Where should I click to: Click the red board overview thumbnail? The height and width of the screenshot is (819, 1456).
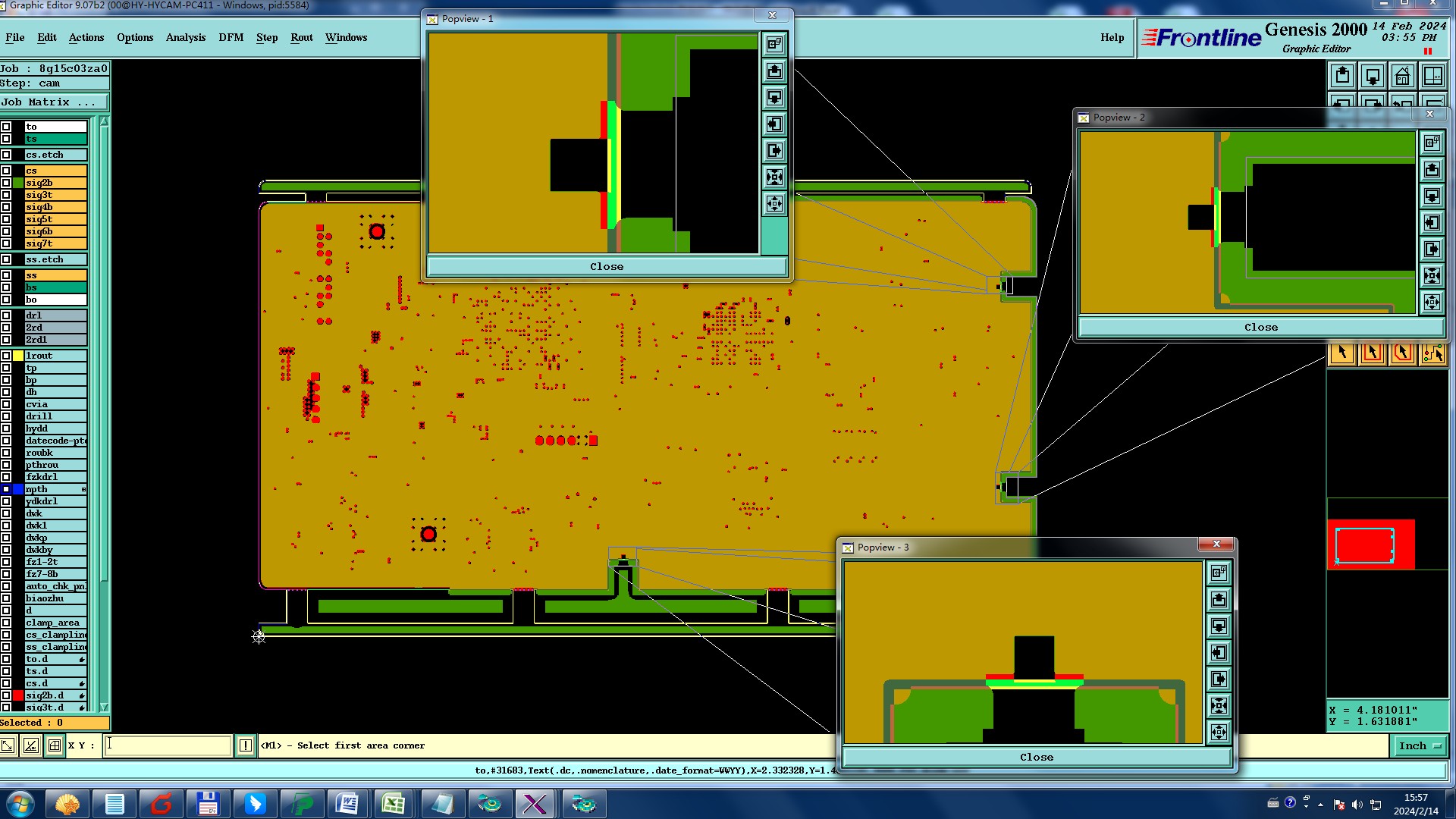1370,544
